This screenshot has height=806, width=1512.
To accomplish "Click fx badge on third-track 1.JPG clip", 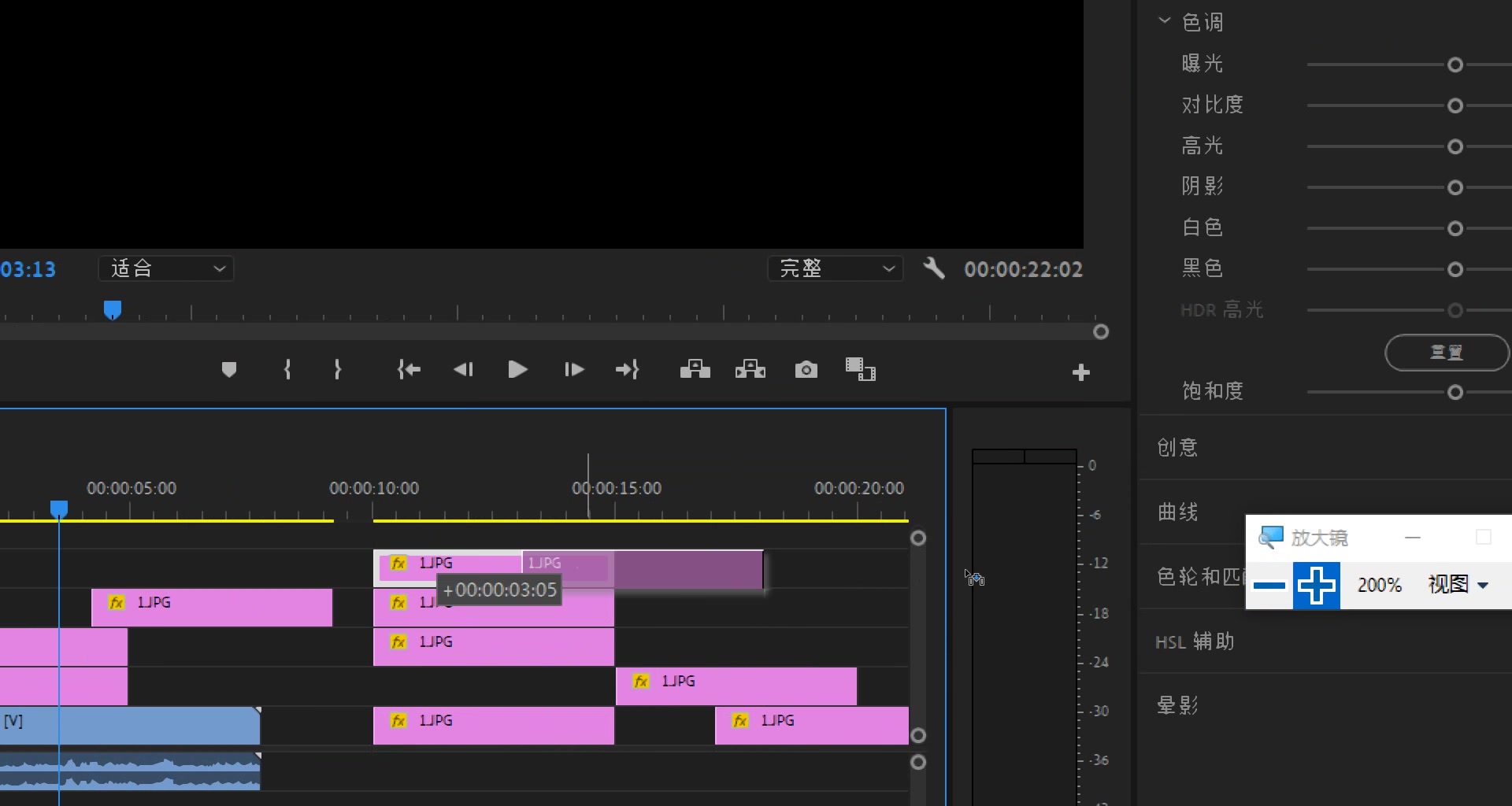I will click(x=398, y=642).
